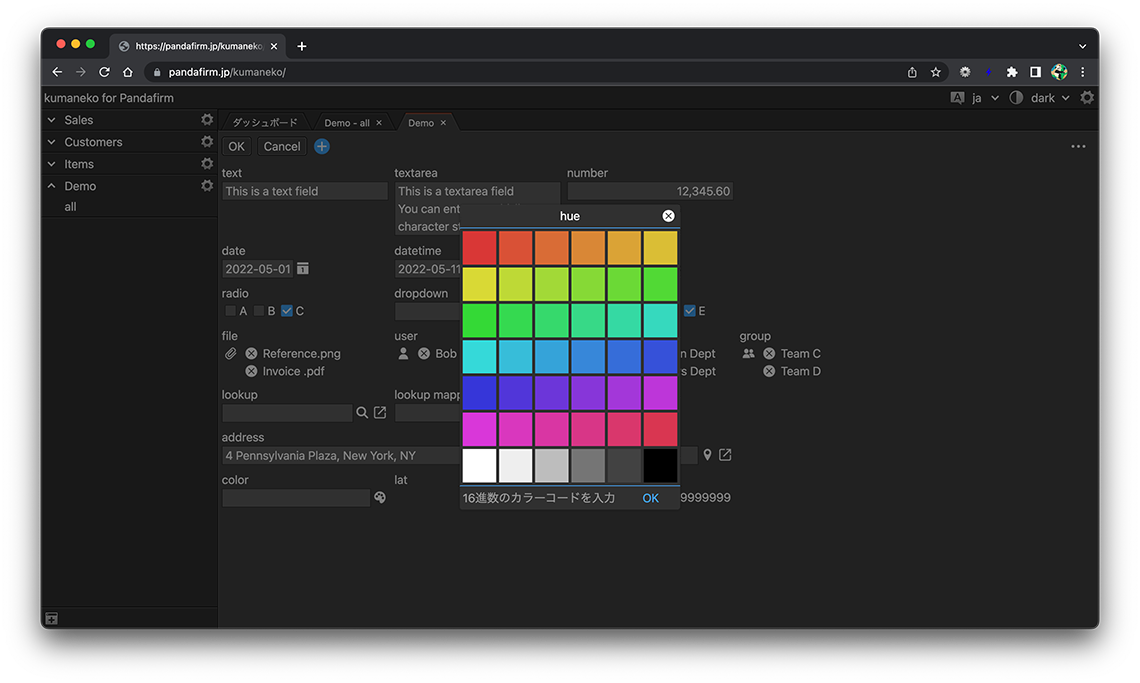The image size is (1140, 683).
Task: Click the Cancel button
Action: pyautogui.click(x=282, y=147)
